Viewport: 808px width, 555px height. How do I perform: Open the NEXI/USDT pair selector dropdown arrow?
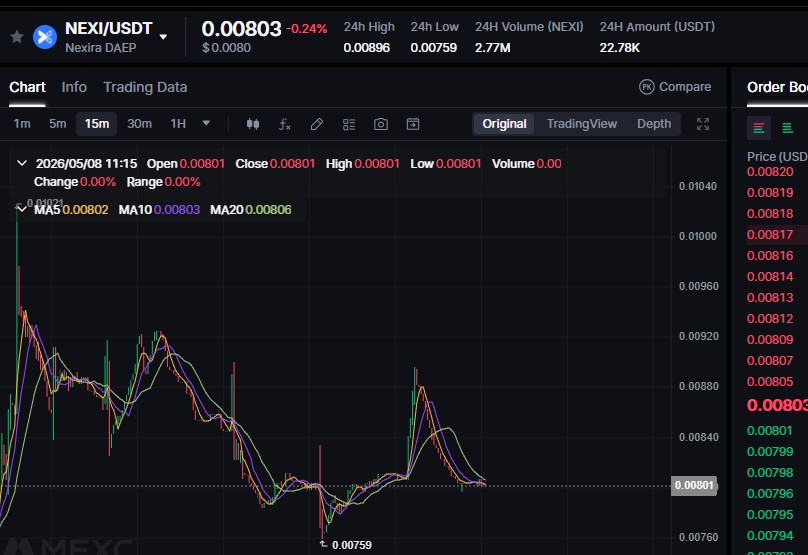coord(163,37)
